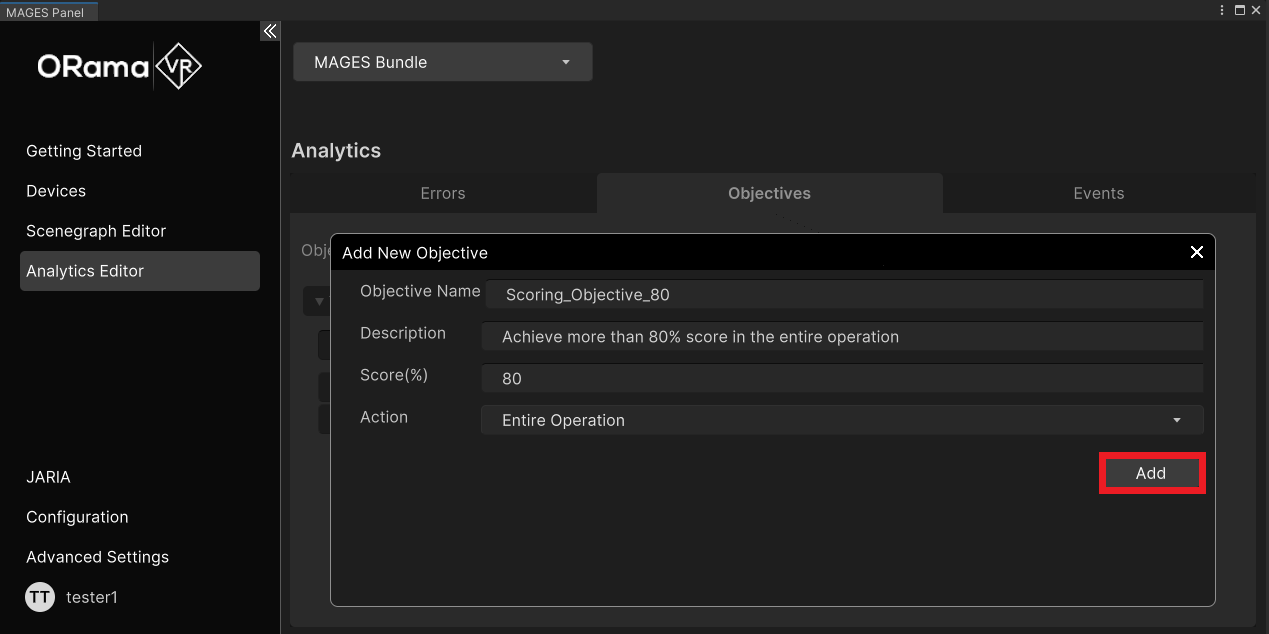Close the Add New Objective dialog
The height and width of the screenshot is (634, 1269).
click(x=1196, y=252)
